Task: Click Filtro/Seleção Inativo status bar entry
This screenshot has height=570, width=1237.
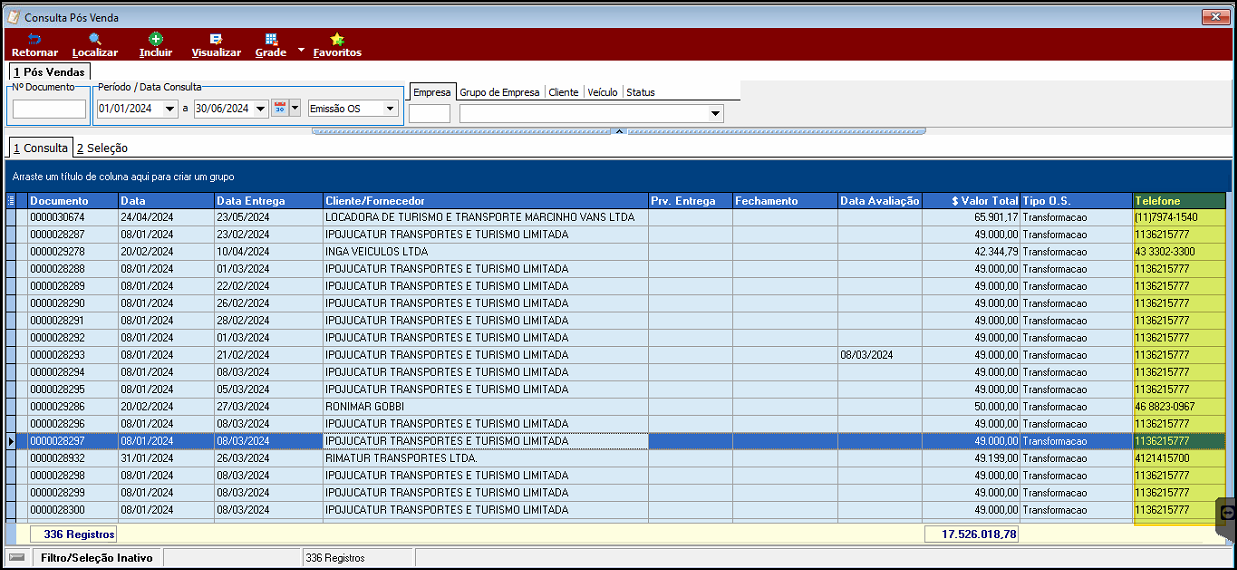Action: [97, 558]
